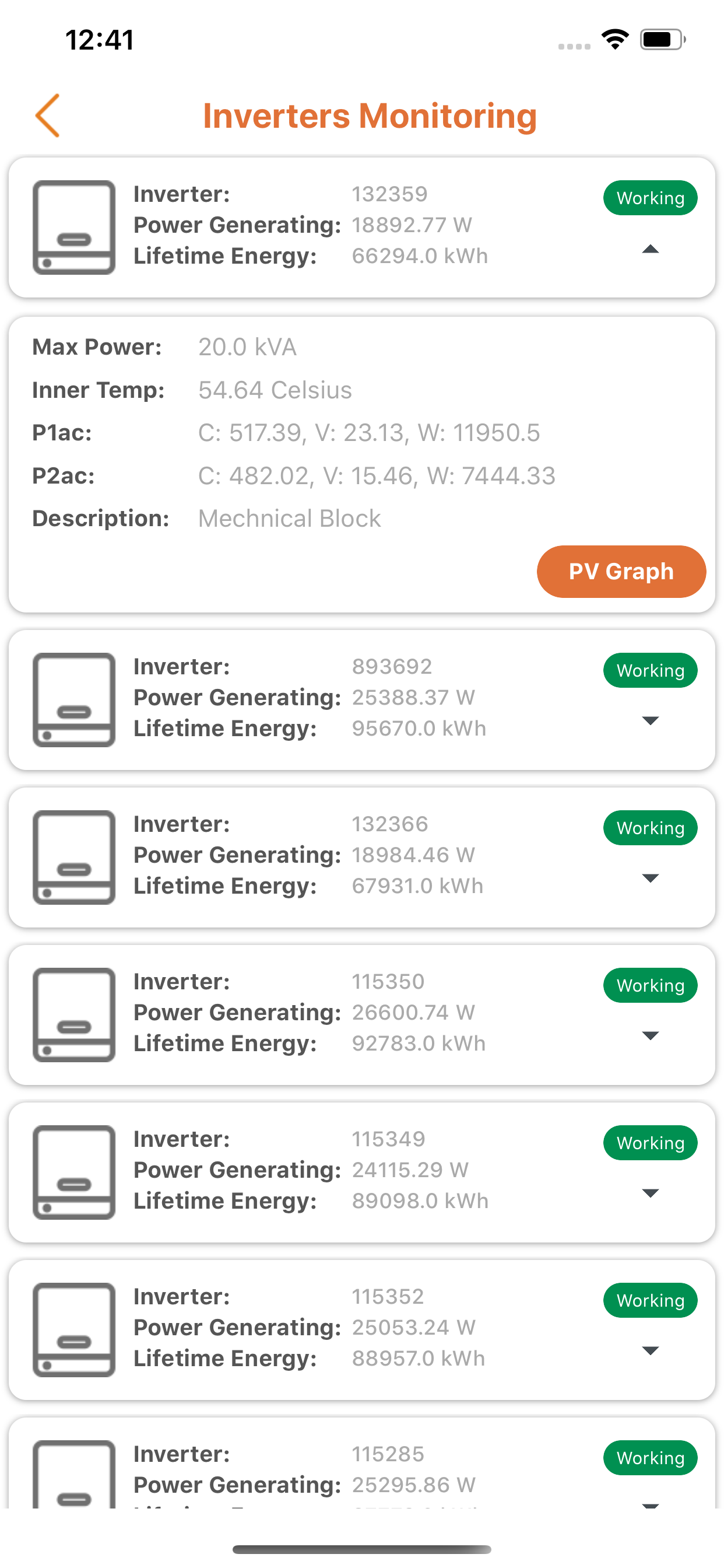Tap Working status badge of inverter 115350
Screen dimensions: 724x1568
click(x=650, y=985)
